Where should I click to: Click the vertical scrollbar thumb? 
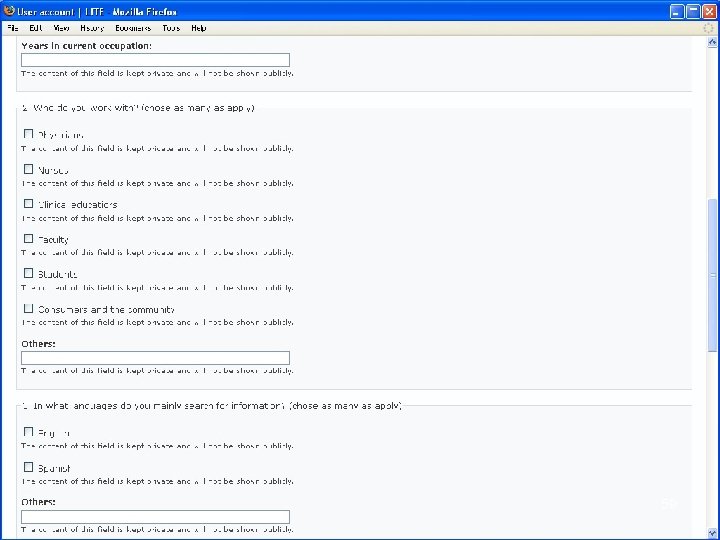tap(712, 276)
